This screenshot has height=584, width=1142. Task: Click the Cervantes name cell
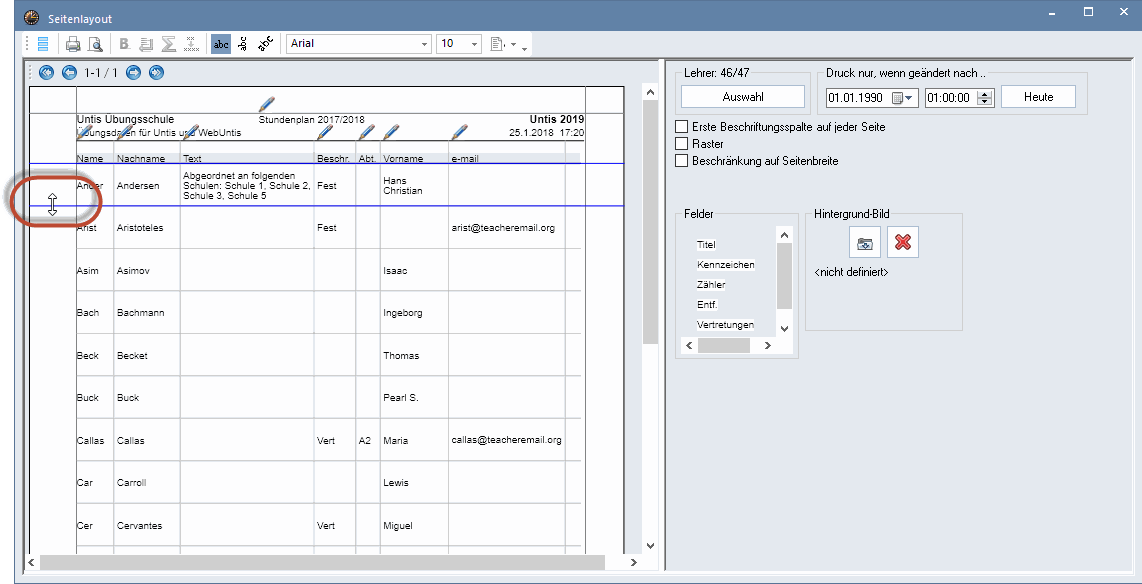point(139,526)
